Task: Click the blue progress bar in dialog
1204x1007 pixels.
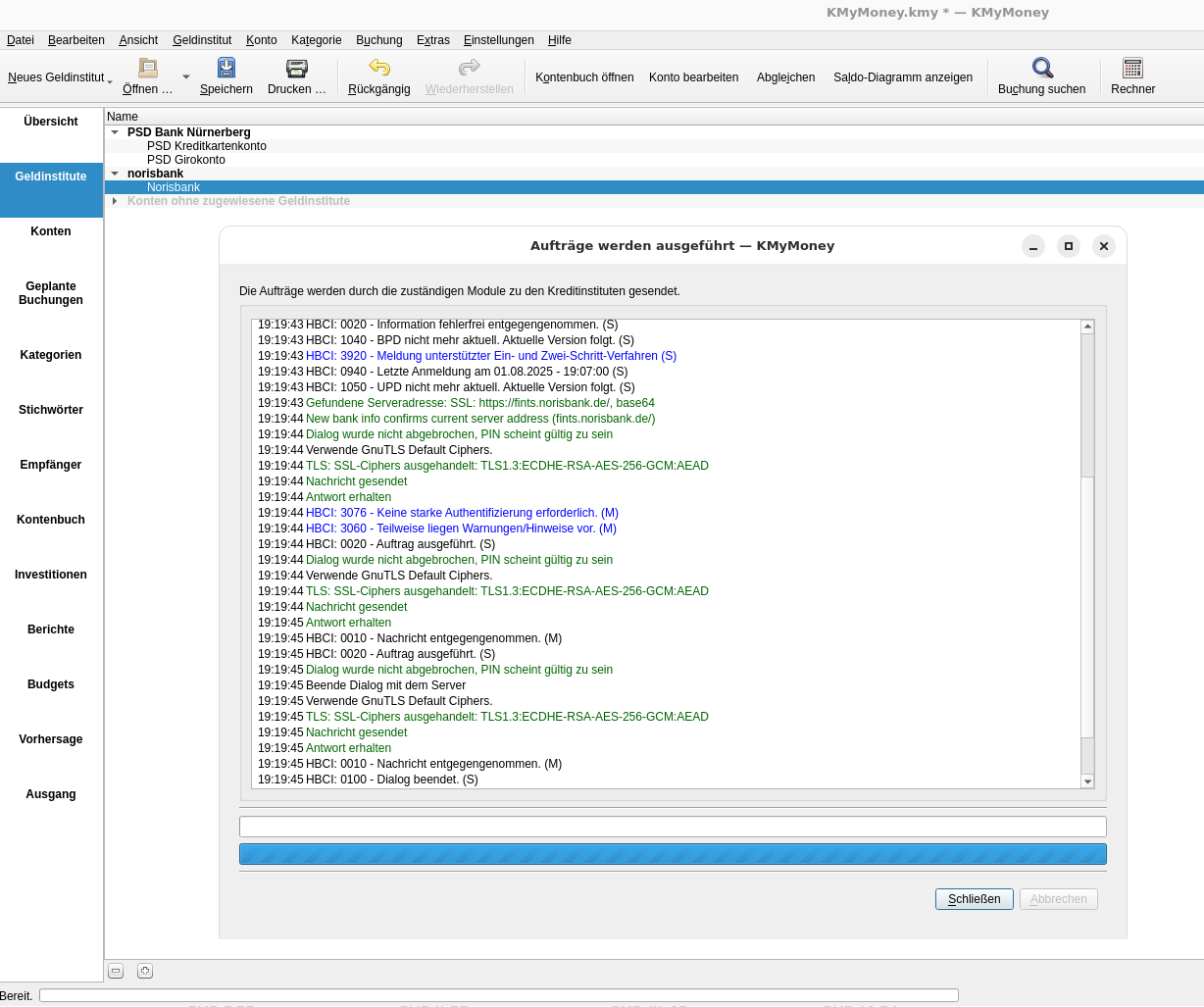Action: point(673,854)
